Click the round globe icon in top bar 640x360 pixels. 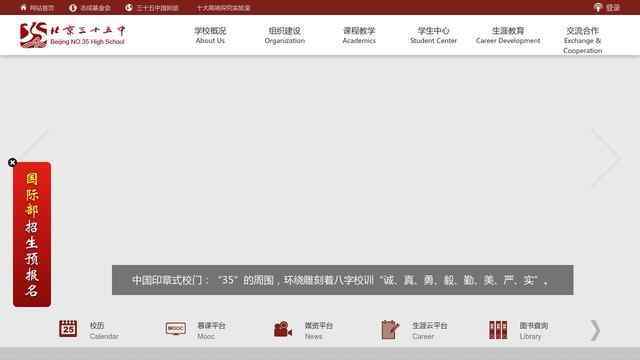[129, 7]
